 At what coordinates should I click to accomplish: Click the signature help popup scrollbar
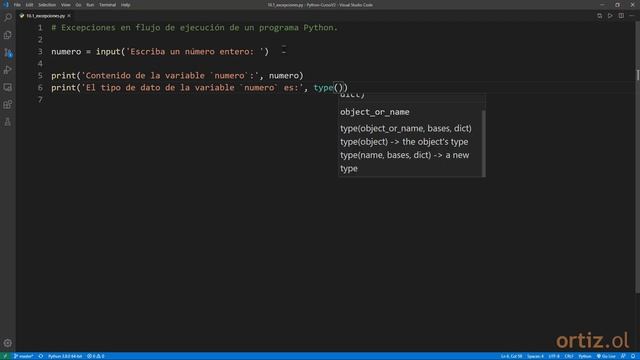pos(484,143)
